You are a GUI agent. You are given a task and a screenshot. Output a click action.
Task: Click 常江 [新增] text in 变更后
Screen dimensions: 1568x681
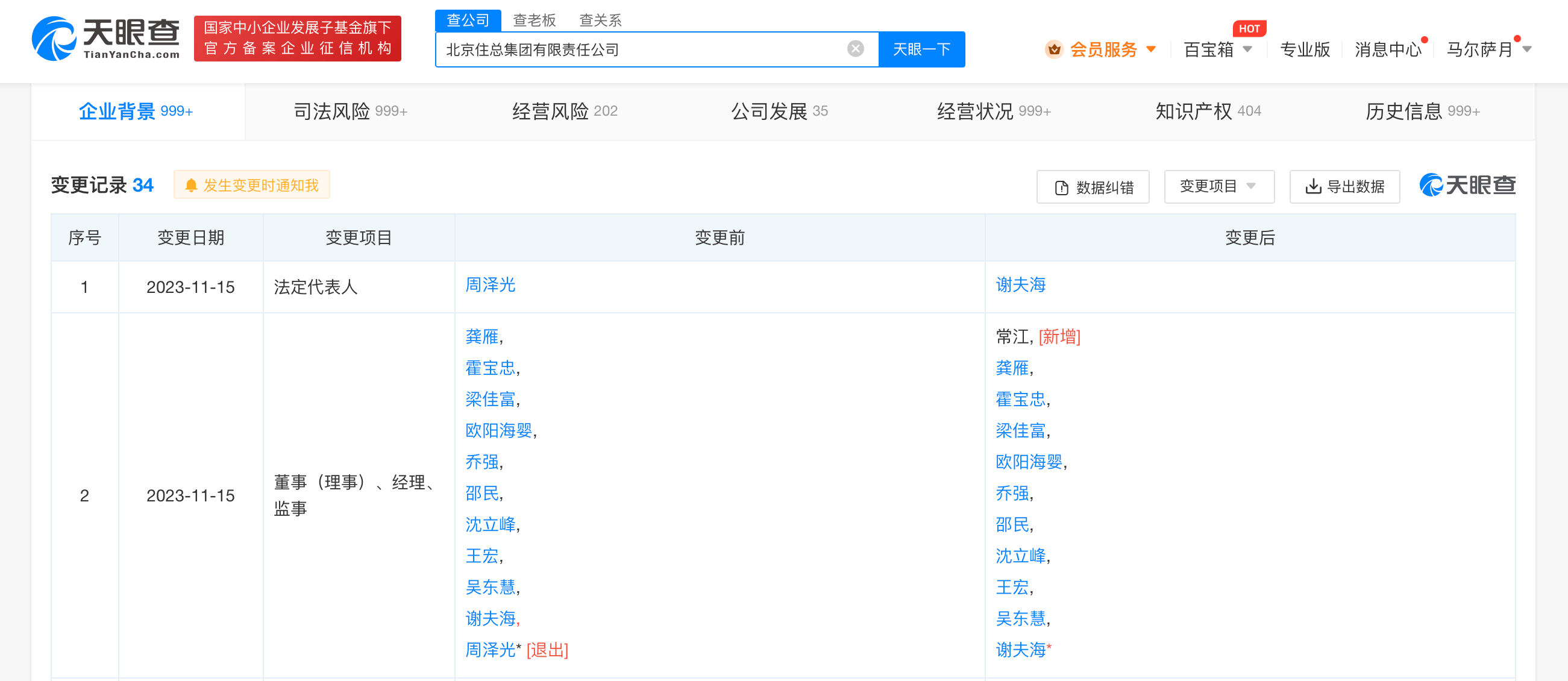click(1038, 336)
